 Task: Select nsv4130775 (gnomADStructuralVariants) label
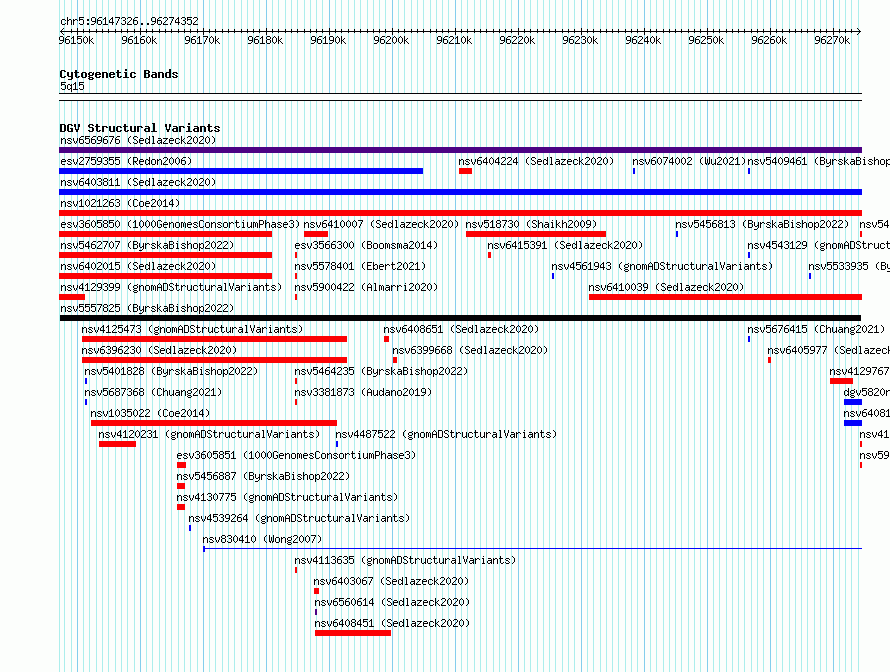(287, 497)
